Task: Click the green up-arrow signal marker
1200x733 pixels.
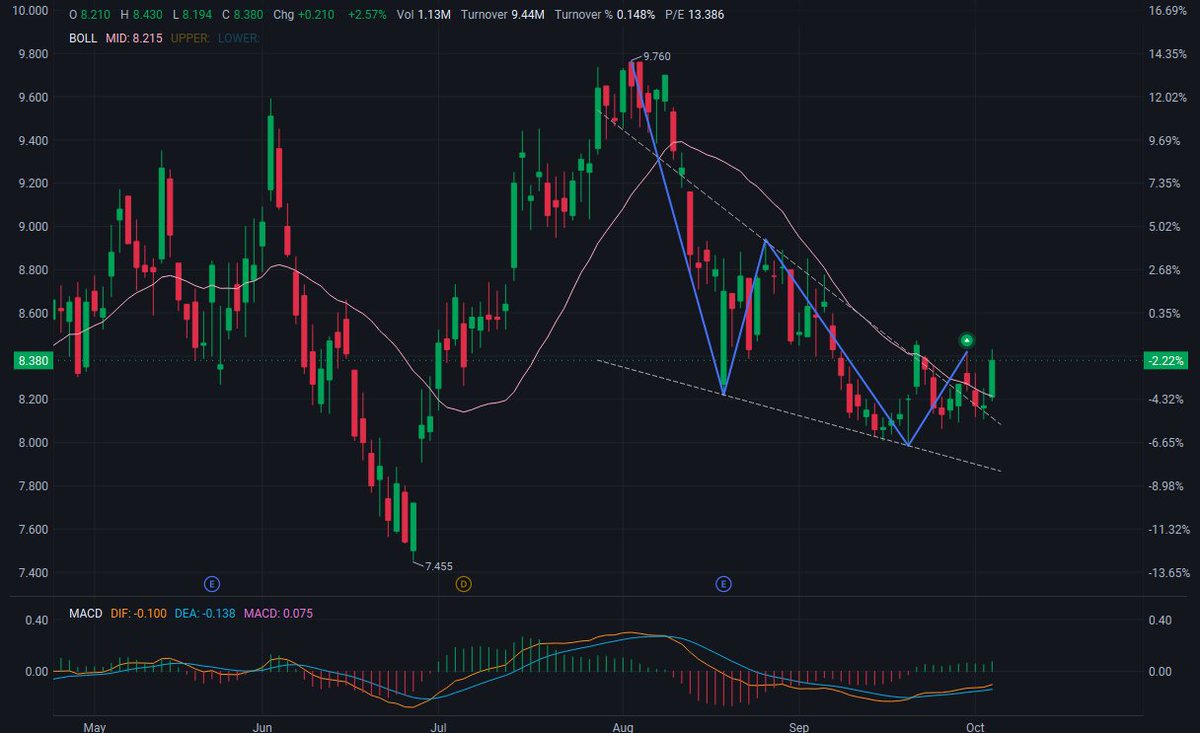Action: click(x=967, y=340)
